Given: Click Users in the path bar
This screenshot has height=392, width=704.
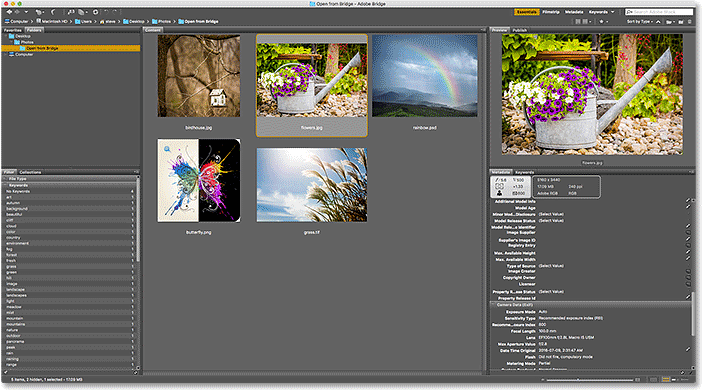Looking at the screenshot, I should coord(83,21).
